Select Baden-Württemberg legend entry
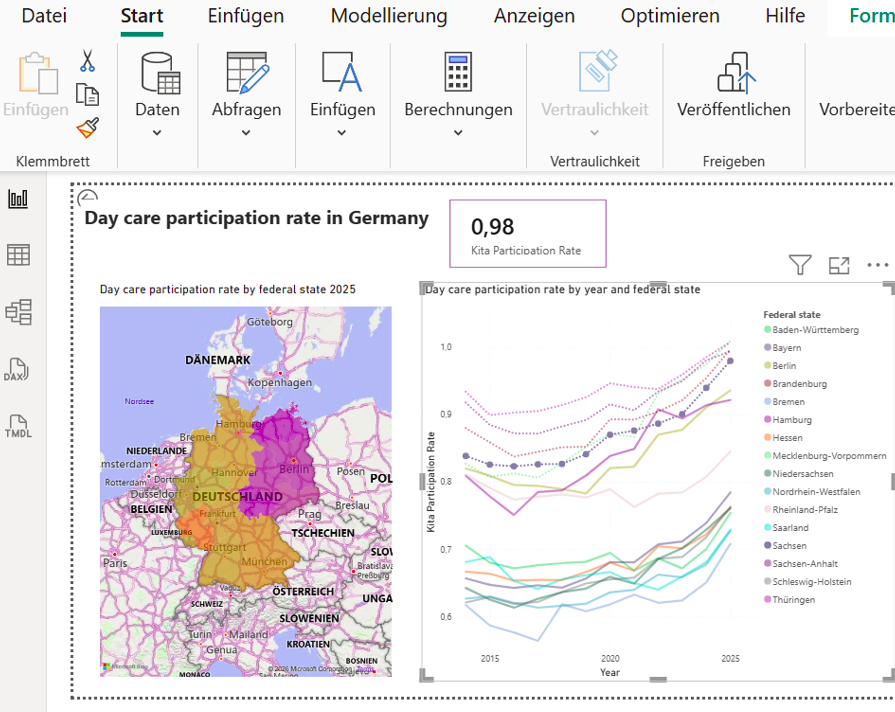 pyautogui.click(x=811, y=330)
